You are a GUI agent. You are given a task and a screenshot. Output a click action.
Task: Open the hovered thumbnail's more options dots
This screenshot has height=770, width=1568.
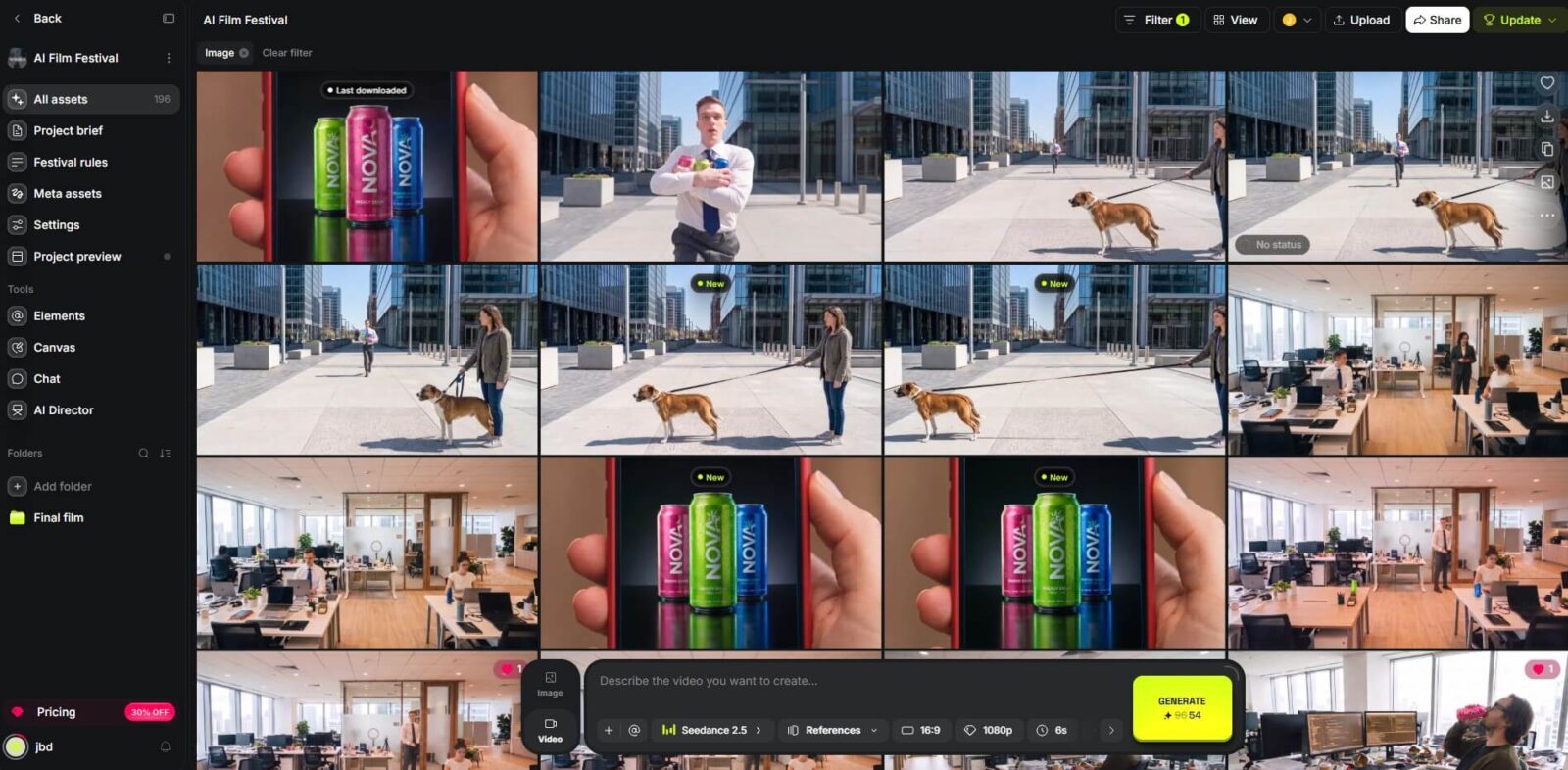[1546, 215]
